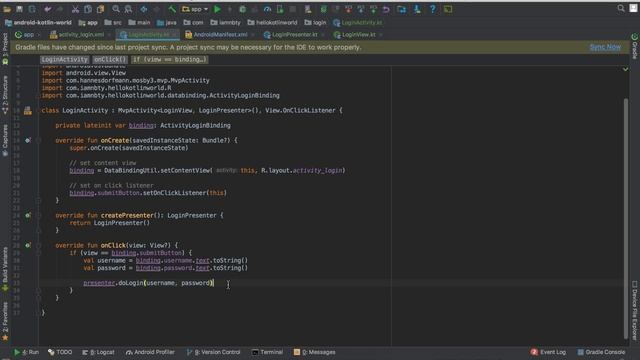Click the Find magnifier icon in toolbar
640x360 pixels.
tap(116, 9)
